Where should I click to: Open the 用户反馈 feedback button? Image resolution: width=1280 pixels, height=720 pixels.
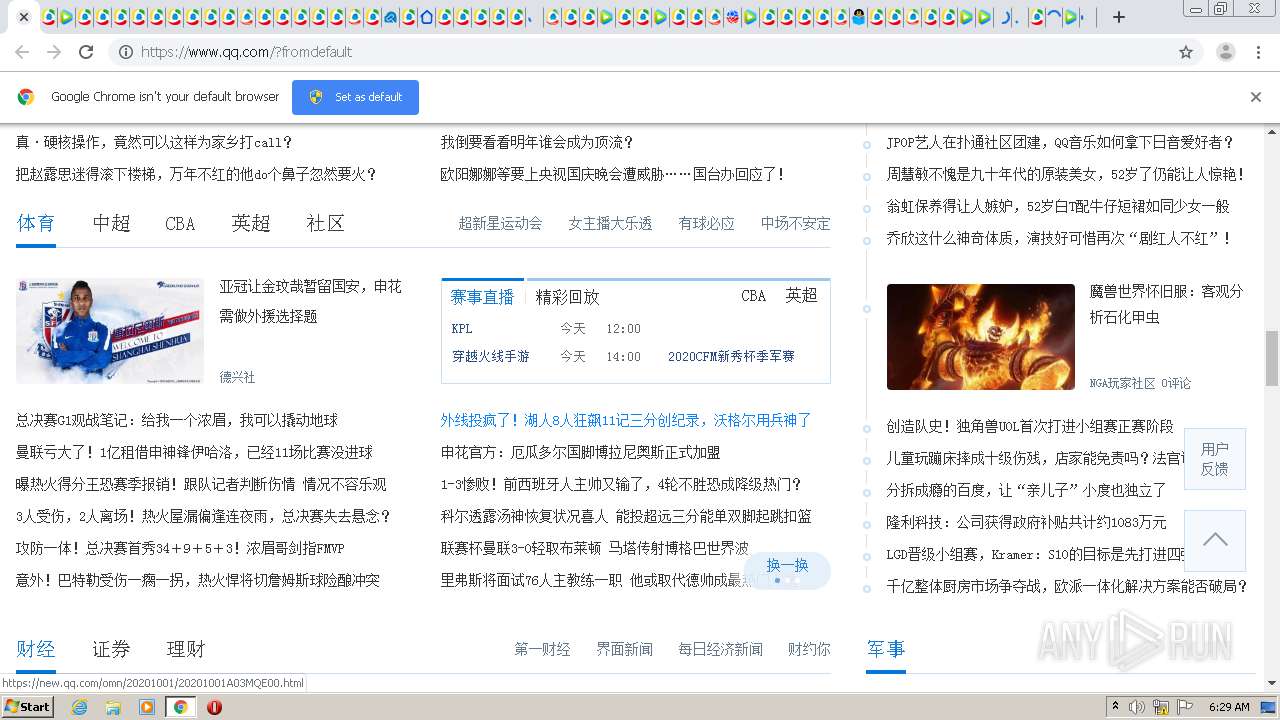click(1215, 459)
